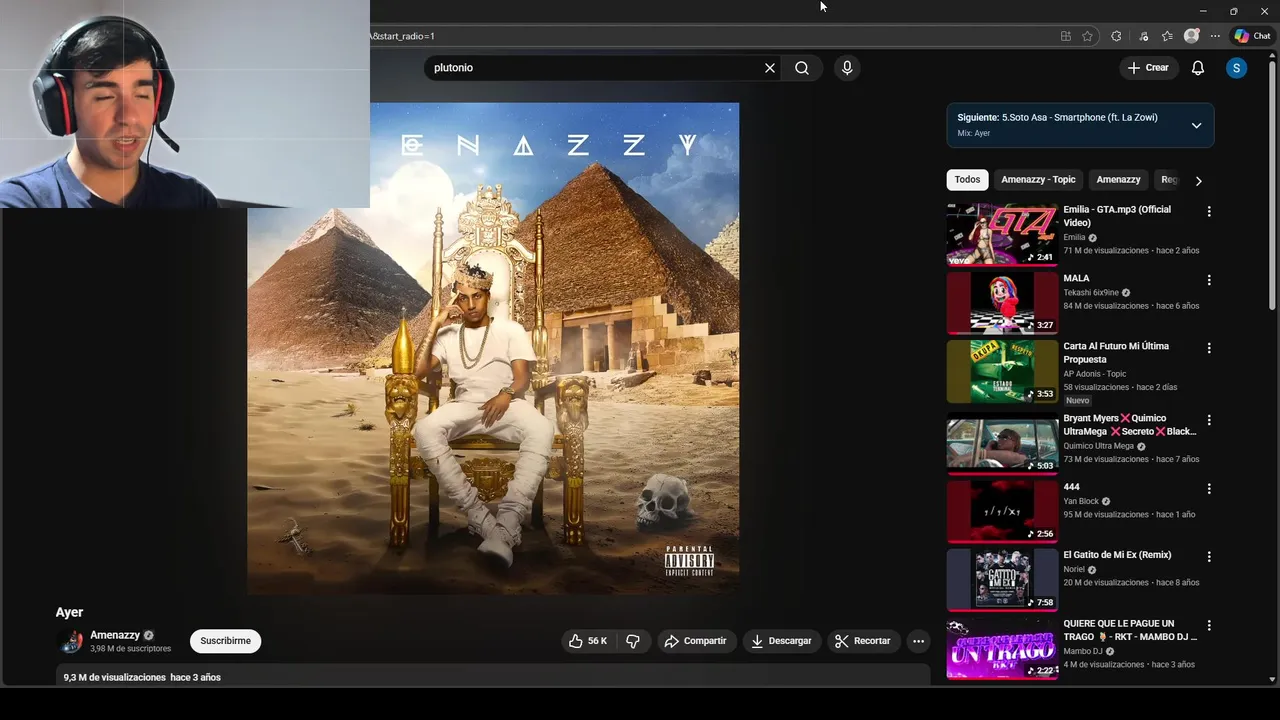Viewport: 1280px width, 720px height.
Task: Open browser extensions puzzle icon
Action: click(1116, 36)
